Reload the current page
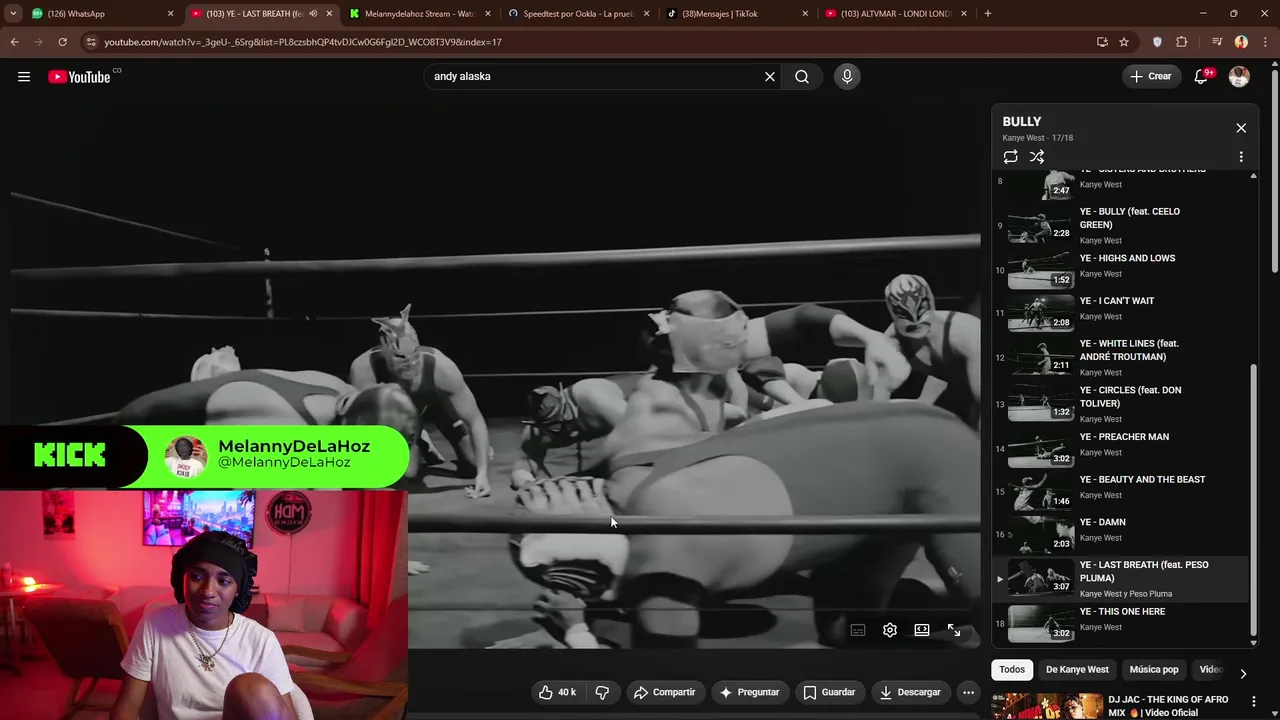This screenshot has width=1280, height=720. pyautogui.click(x=62, y=42)
